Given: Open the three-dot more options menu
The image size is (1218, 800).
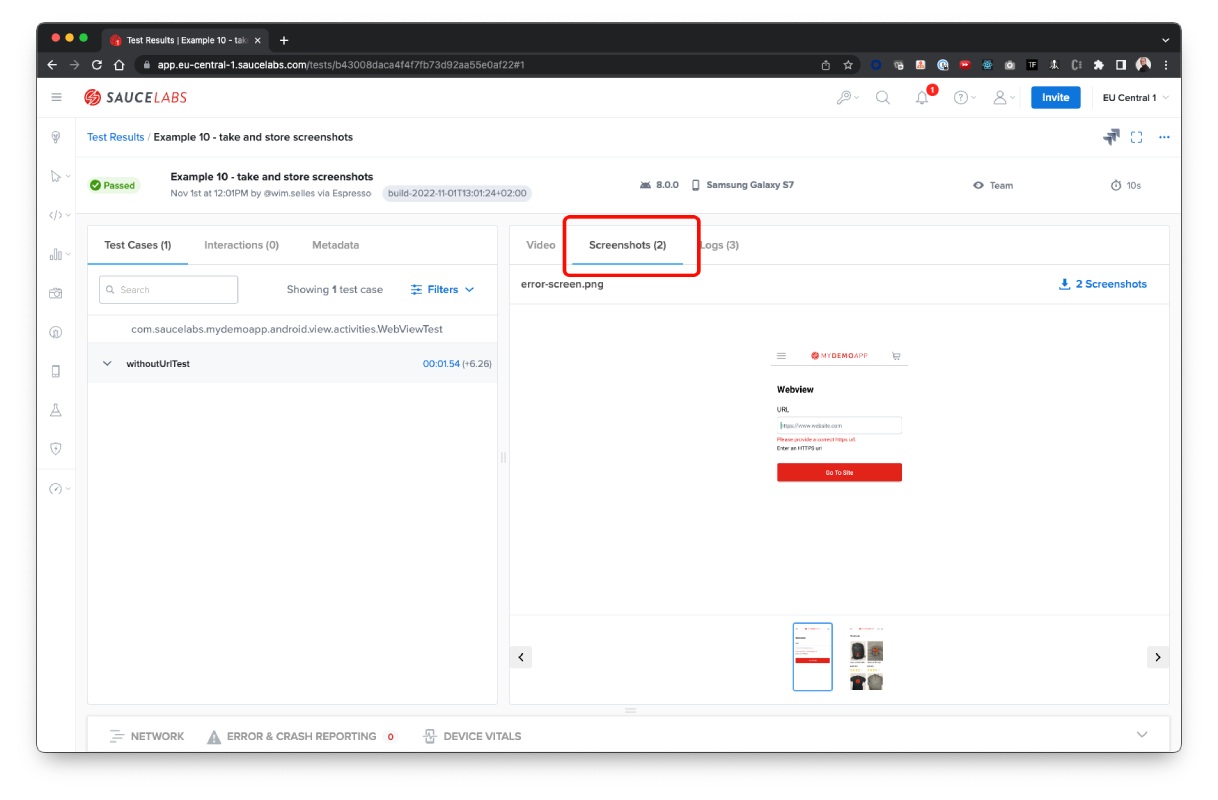Looking at the screenshot, I should pyautogui.click(x=1164, y=137).
